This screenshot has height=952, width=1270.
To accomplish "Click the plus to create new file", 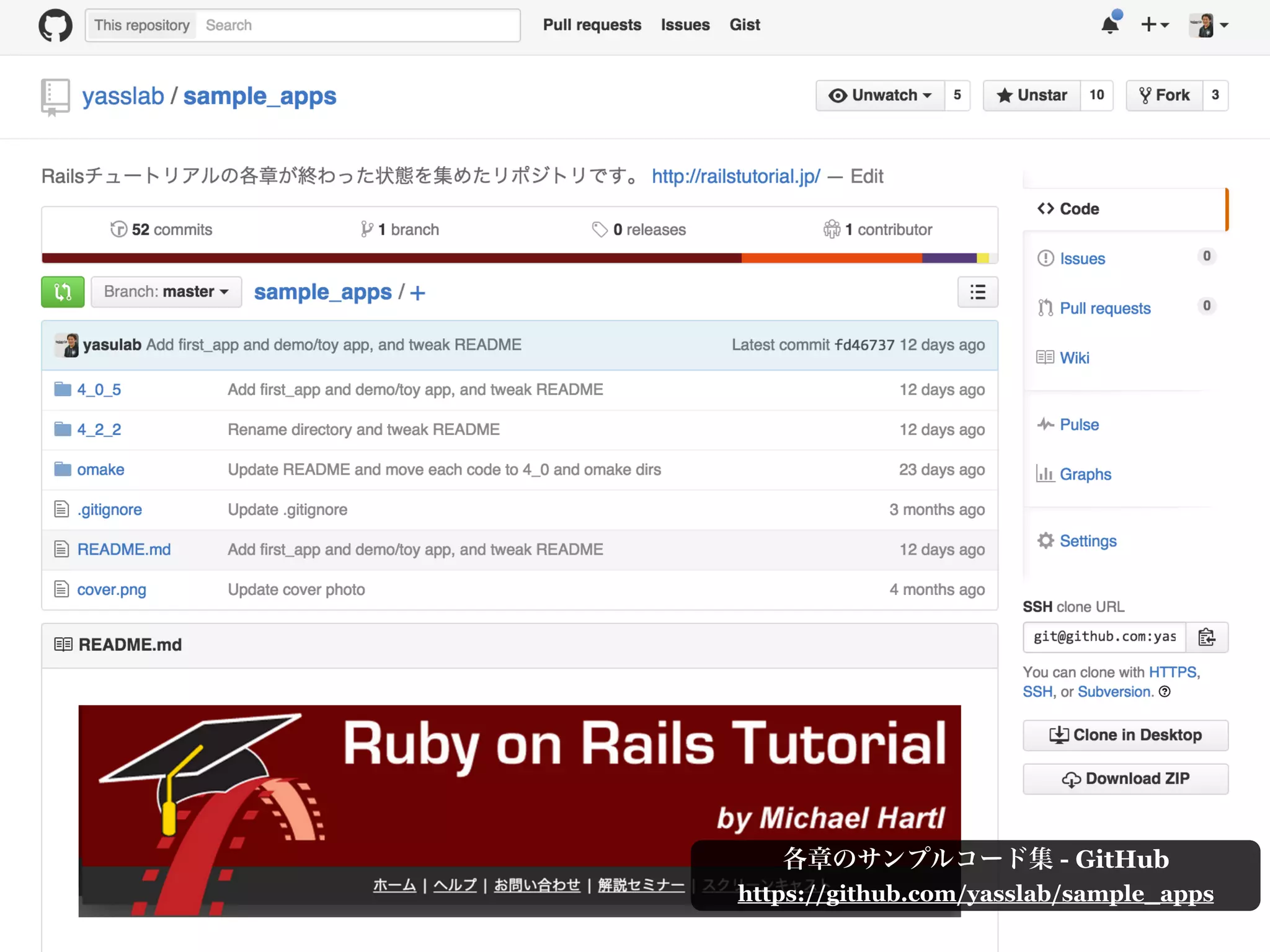I will [417, 293].
